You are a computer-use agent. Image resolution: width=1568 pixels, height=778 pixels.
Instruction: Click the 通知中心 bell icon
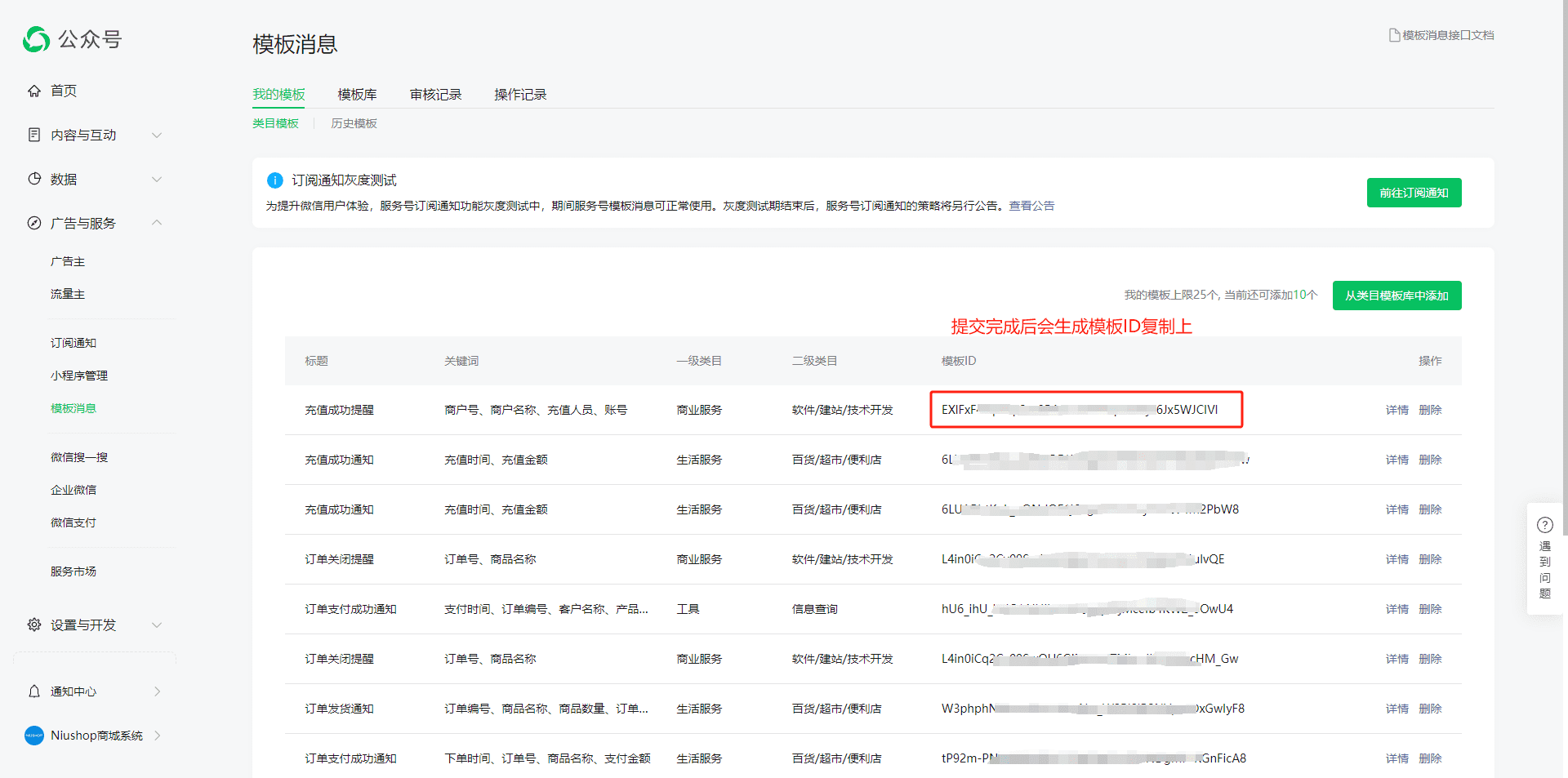coord(34,691)
